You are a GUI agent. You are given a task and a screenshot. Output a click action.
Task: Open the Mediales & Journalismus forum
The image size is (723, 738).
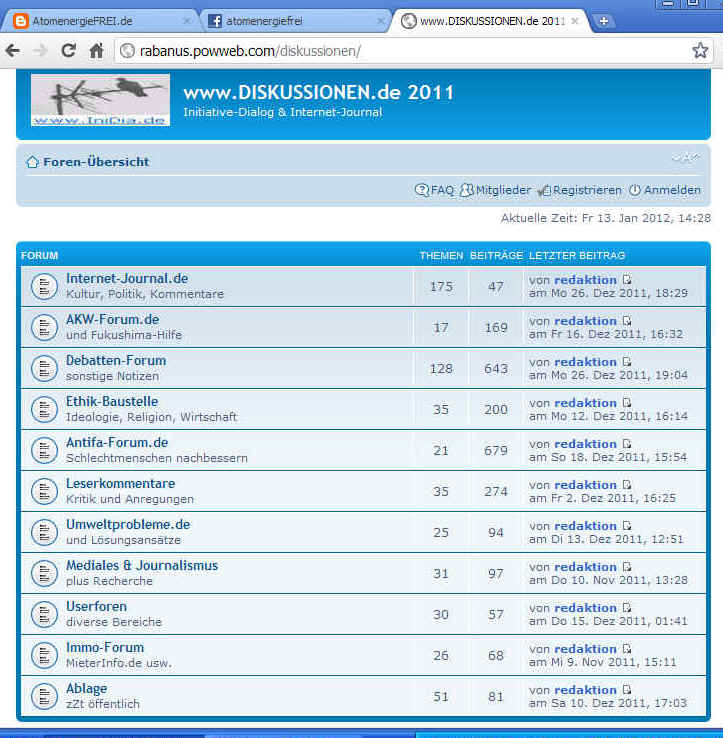pos(142,565)
